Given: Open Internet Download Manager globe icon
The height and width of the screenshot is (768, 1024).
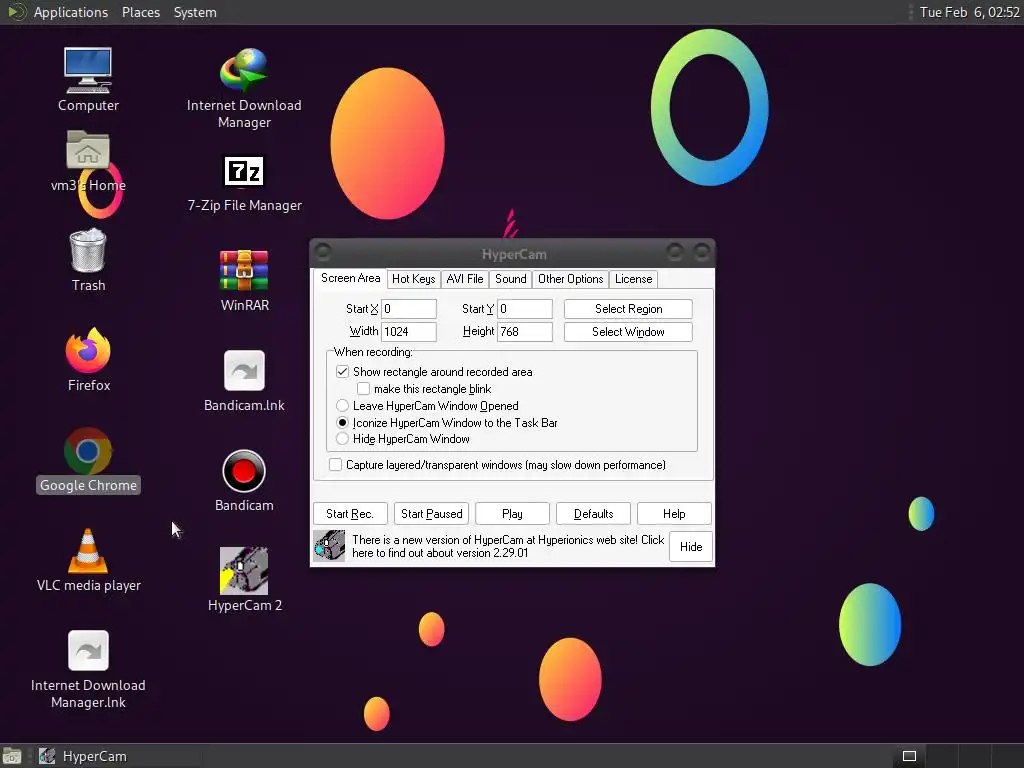Looking at the screenshot, I should pyautogui.click(x=244, y=71).
